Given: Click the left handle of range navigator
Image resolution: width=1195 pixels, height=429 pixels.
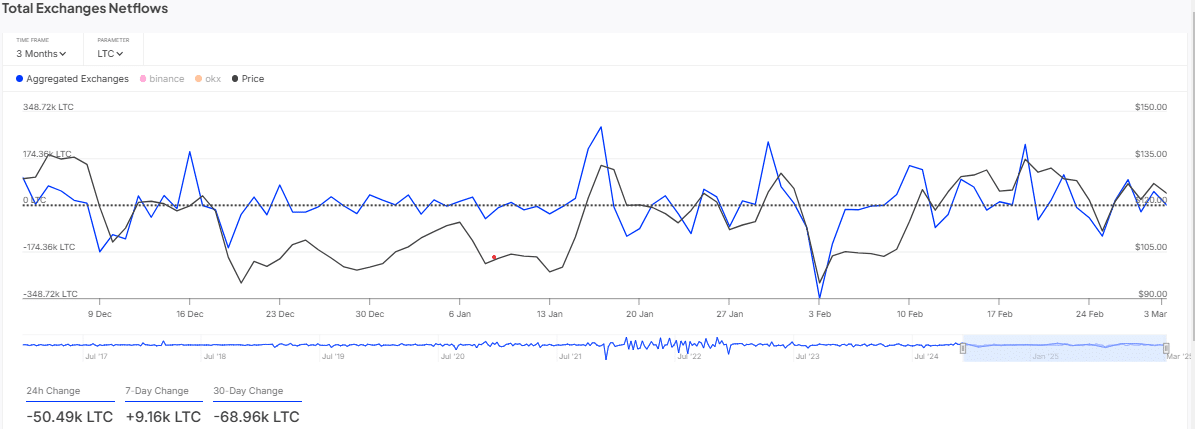Looking at the screenshot, I should [x=963, y=346].
